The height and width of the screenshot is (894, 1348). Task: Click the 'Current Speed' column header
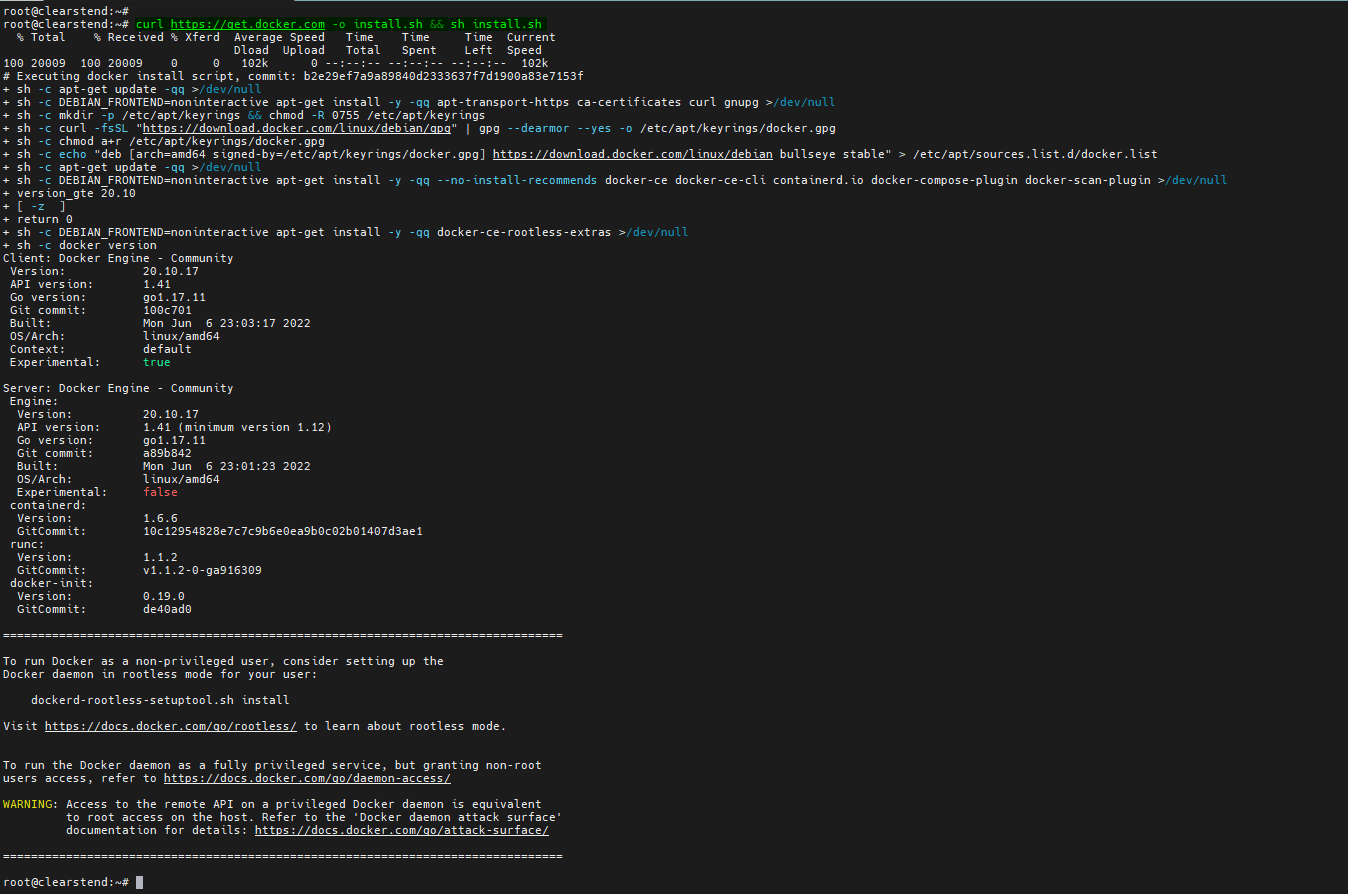click(531, 43)
